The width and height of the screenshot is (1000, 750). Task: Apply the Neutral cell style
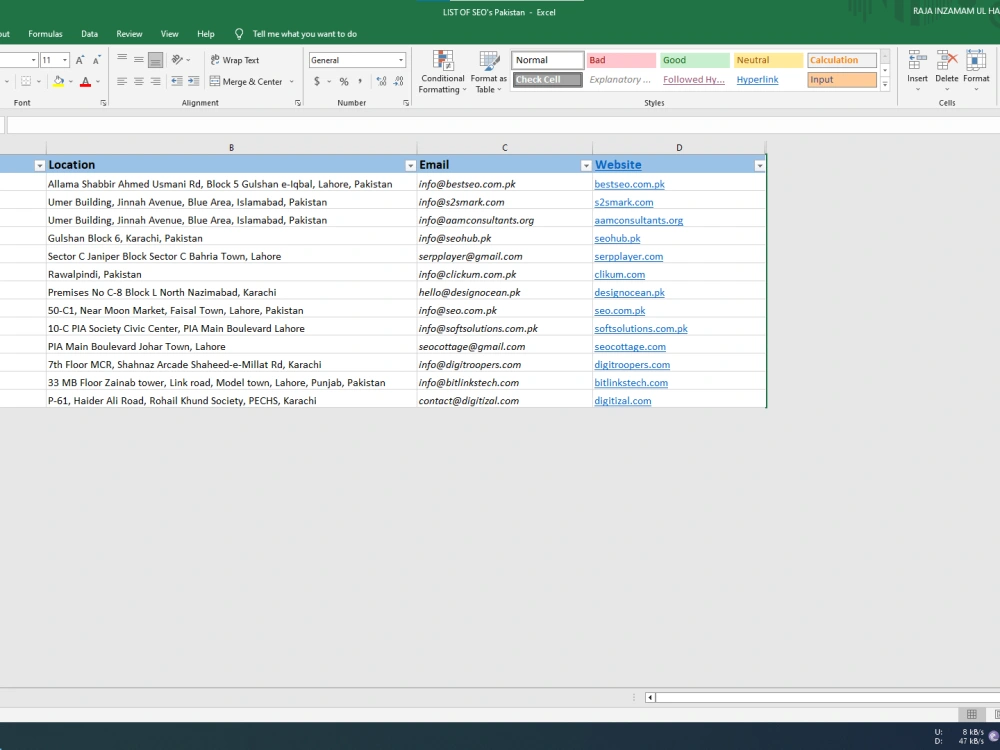[768, 60]
